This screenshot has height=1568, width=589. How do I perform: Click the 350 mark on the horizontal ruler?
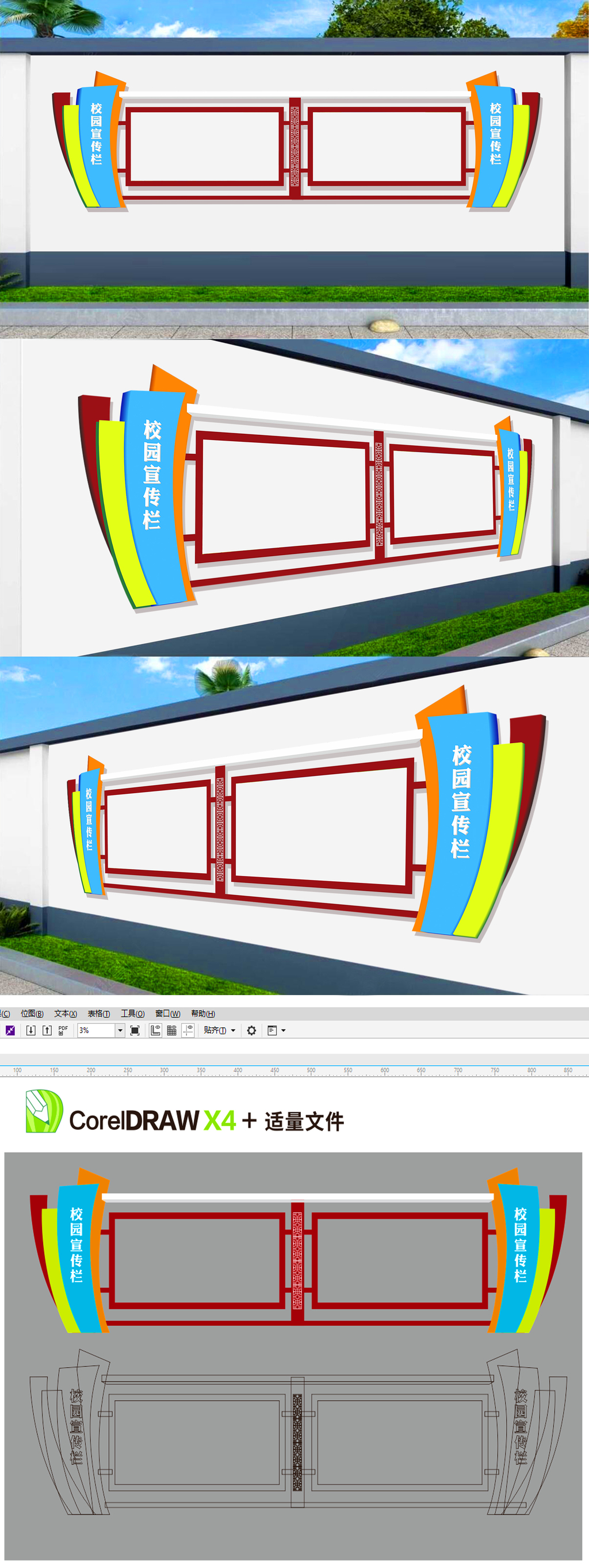coord(201,1070)
